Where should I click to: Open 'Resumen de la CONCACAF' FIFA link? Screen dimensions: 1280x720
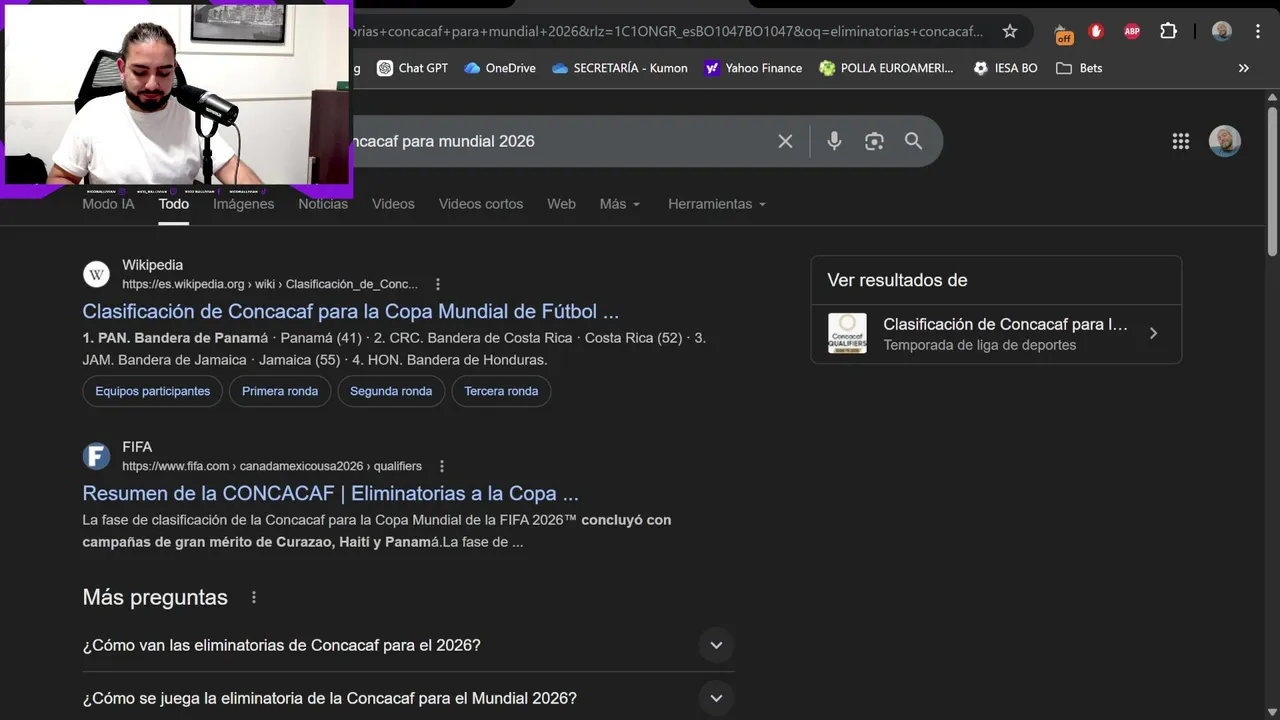[331, 493]
